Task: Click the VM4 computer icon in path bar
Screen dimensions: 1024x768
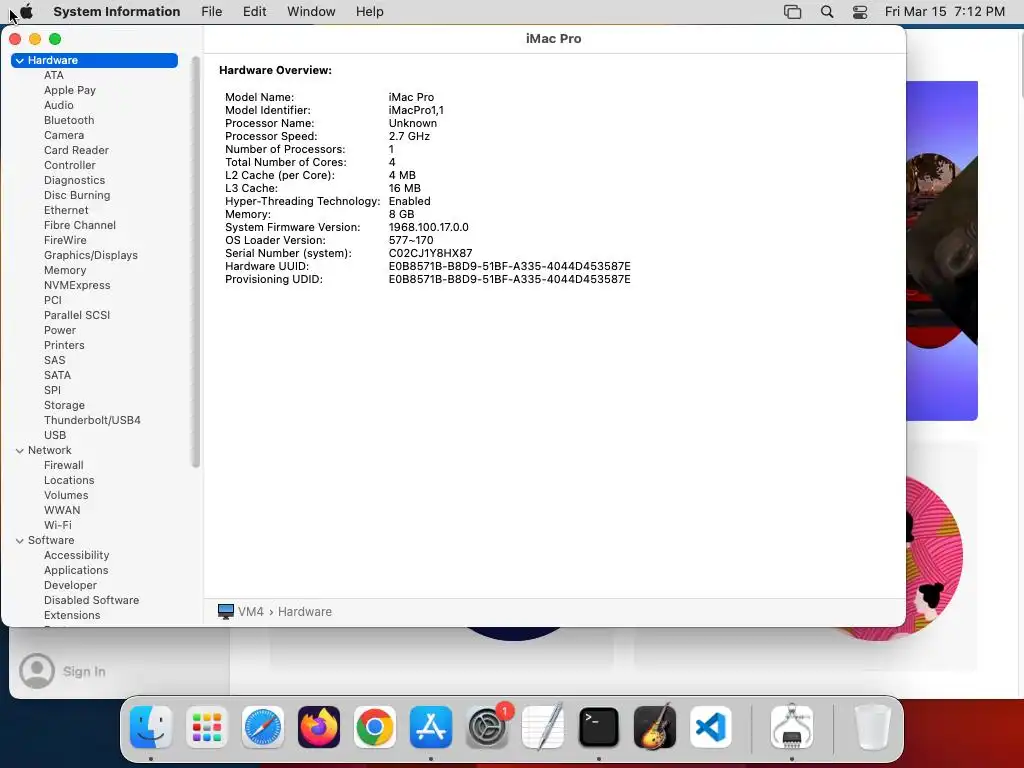Action: click(x=226, y=612)
